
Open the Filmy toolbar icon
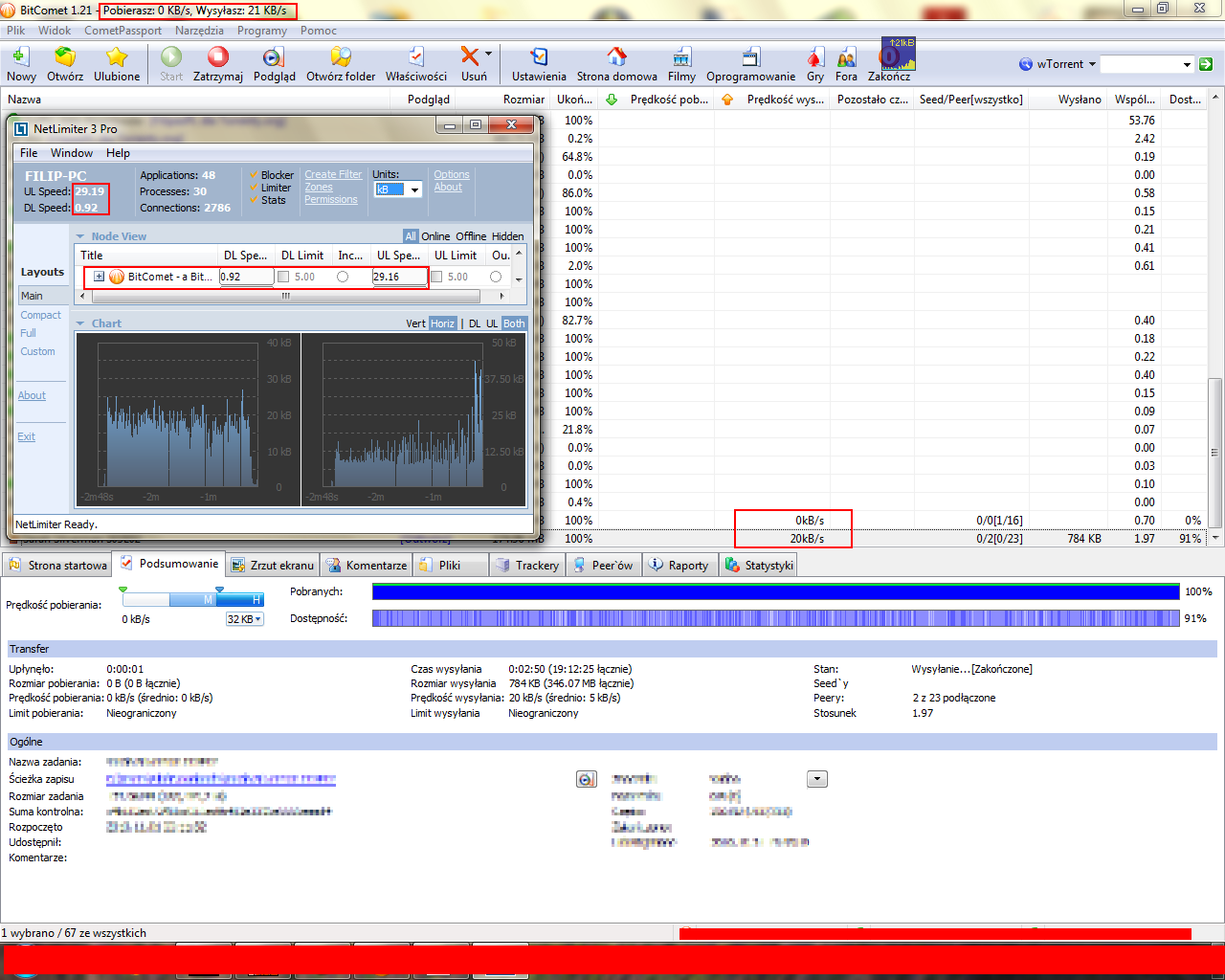pyautogui.click(x=681, y=57)
